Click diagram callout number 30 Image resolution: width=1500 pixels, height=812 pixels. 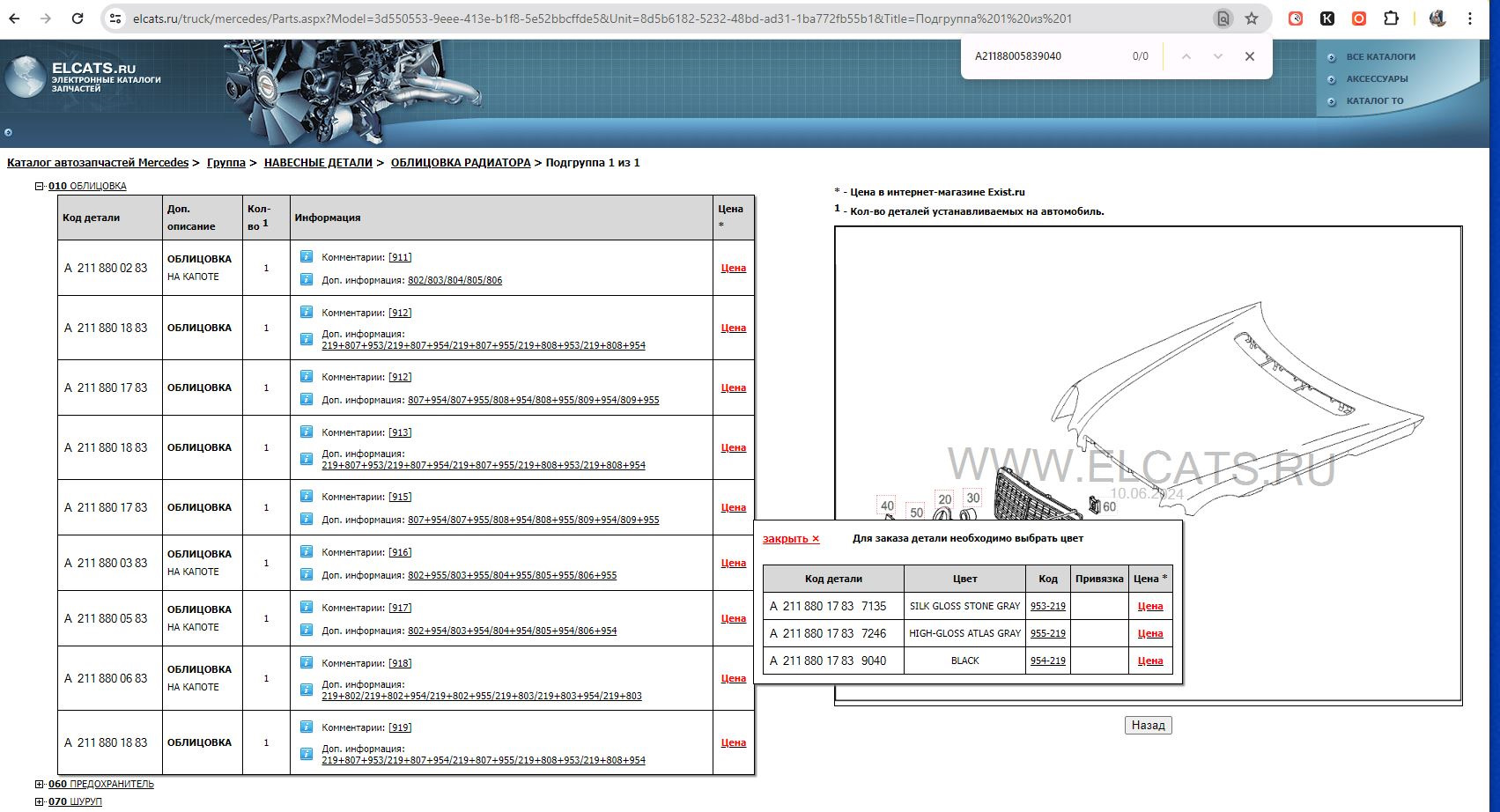pos(972,498)
